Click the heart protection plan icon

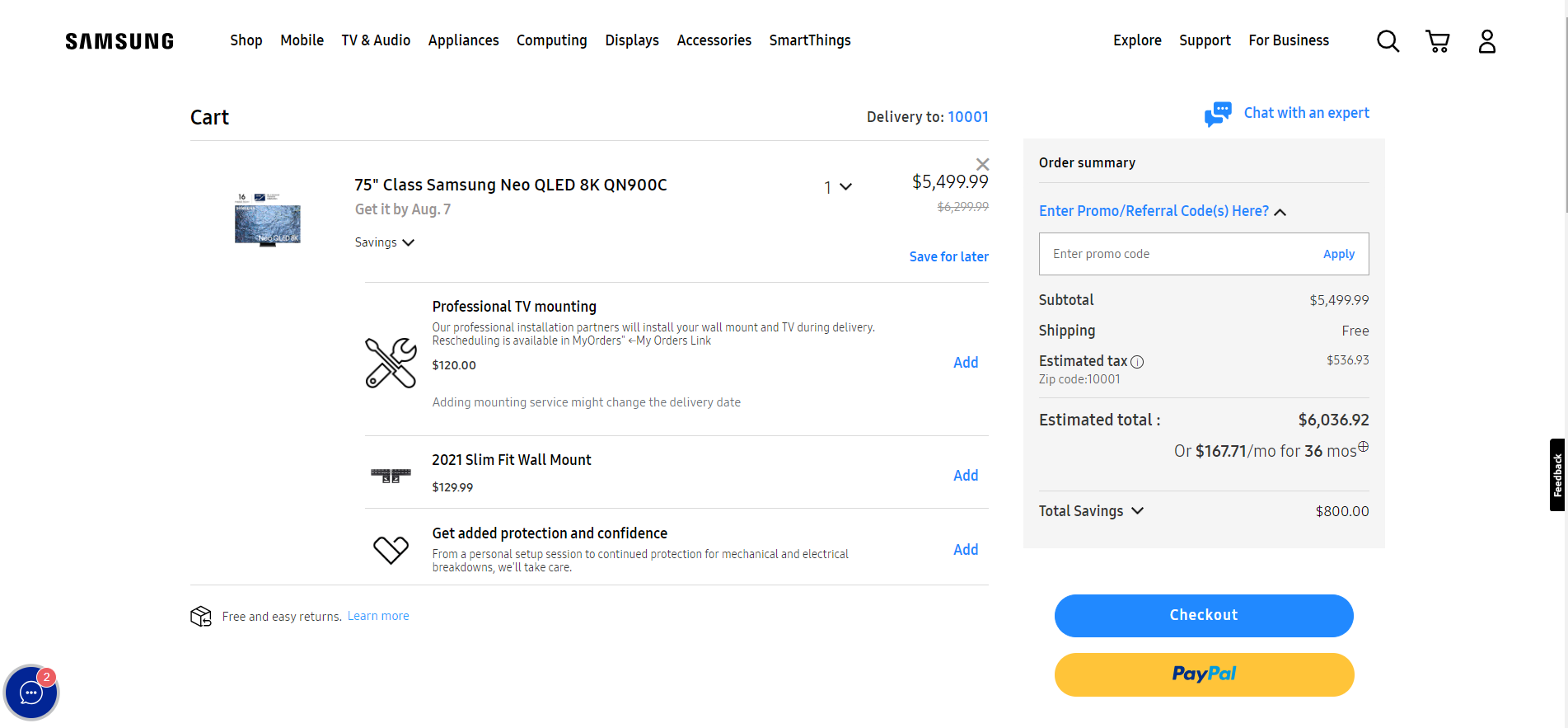pos(391,549)
